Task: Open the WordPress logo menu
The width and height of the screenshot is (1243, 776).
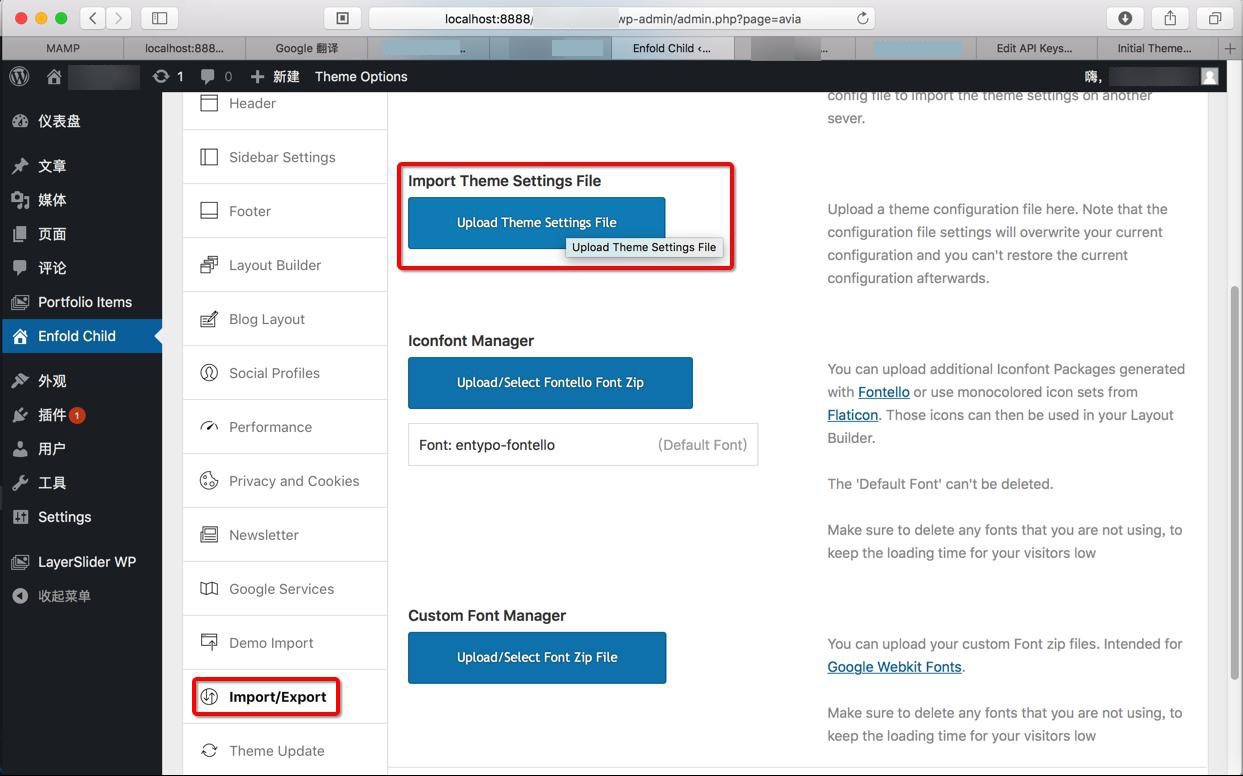Action: click(x=19, y=76)
